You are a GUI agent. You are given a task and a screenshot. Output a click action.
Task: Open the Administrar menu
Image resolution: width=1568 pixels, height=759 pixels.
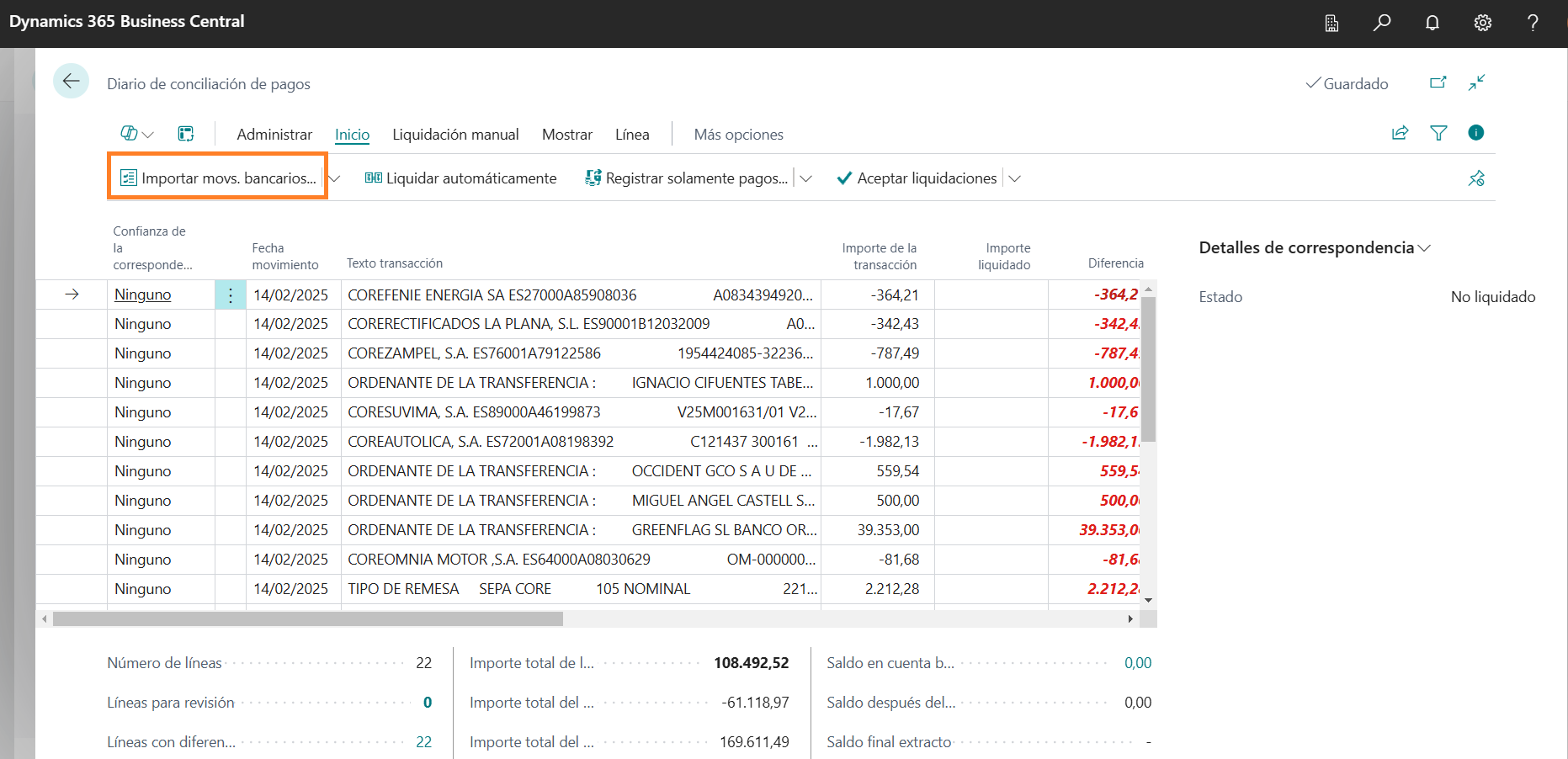274,135
